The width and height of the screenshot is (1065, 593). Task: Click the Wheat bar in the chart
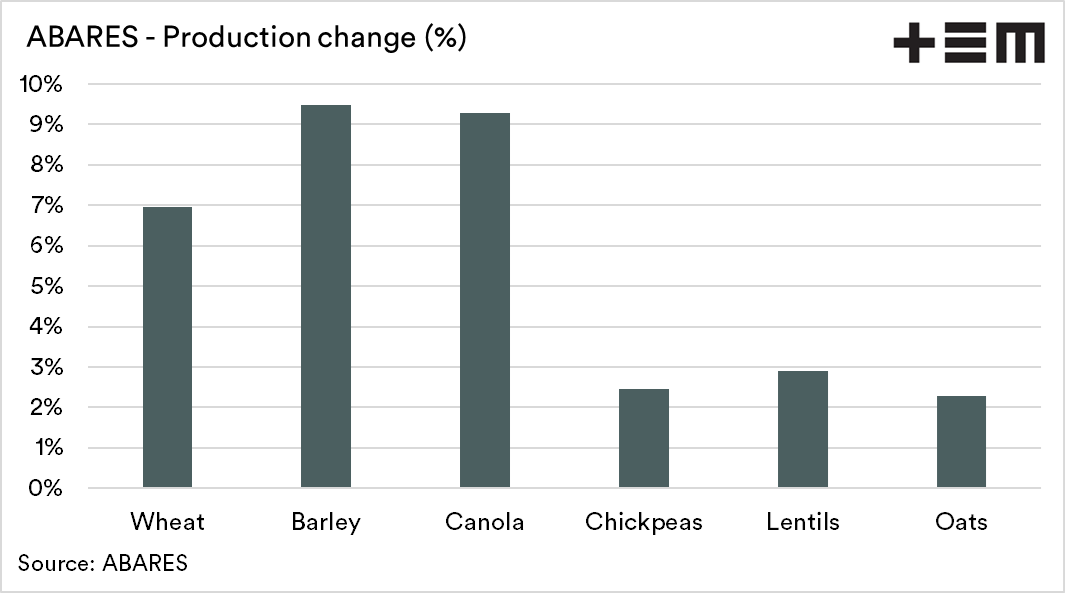coord(167,347)
